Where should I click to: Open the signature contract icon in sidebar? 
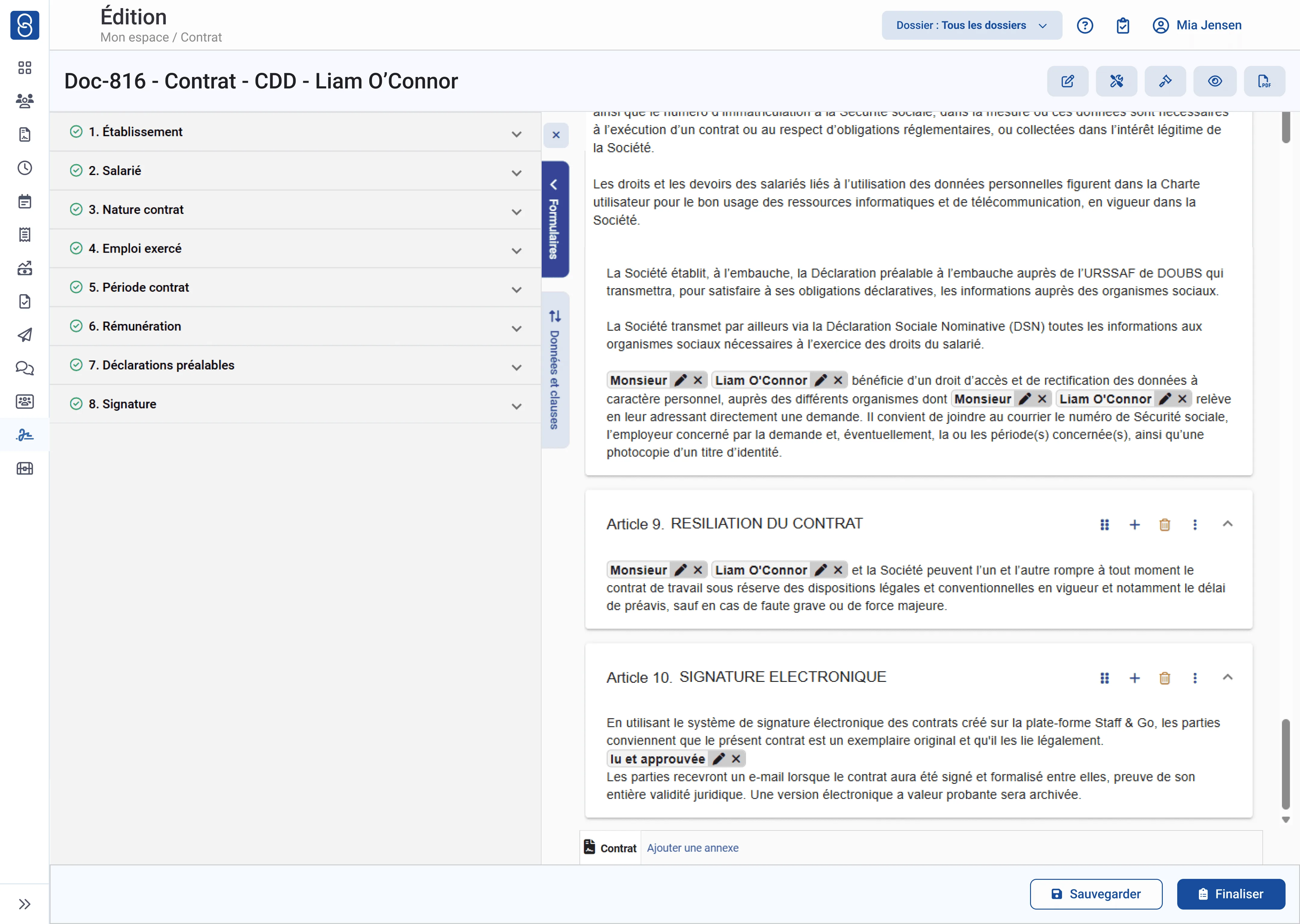(24, 435)
